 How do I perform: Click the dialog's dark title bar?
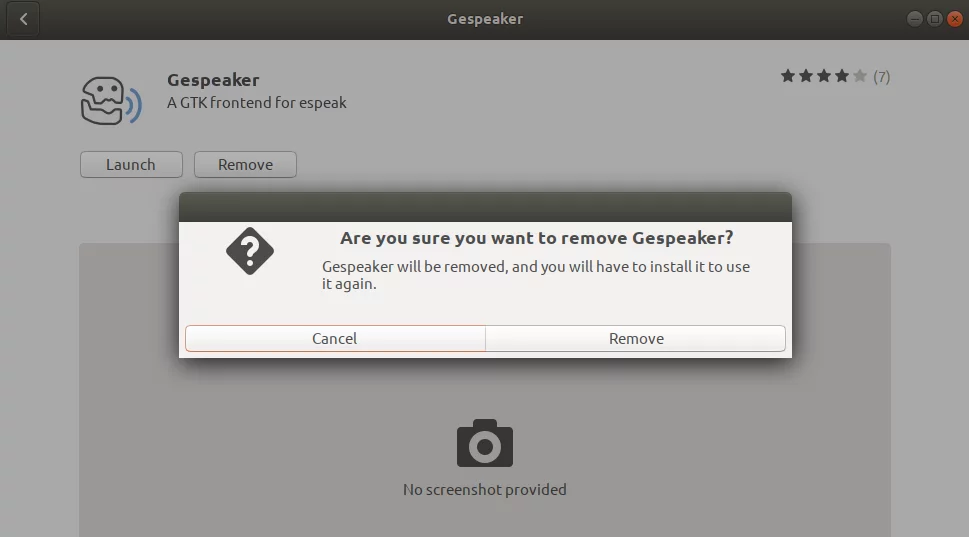[x=485, y=207]
